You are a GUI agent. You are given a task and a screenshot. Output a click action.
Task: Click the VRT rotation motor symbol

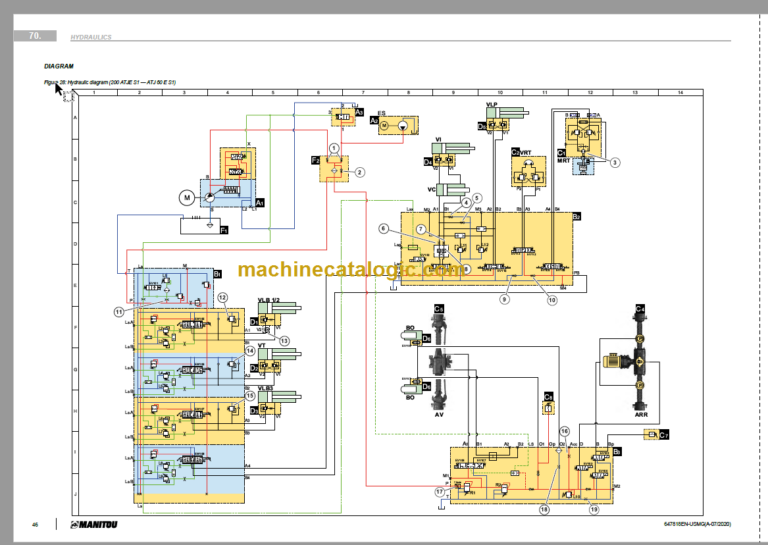coord(528,172)
